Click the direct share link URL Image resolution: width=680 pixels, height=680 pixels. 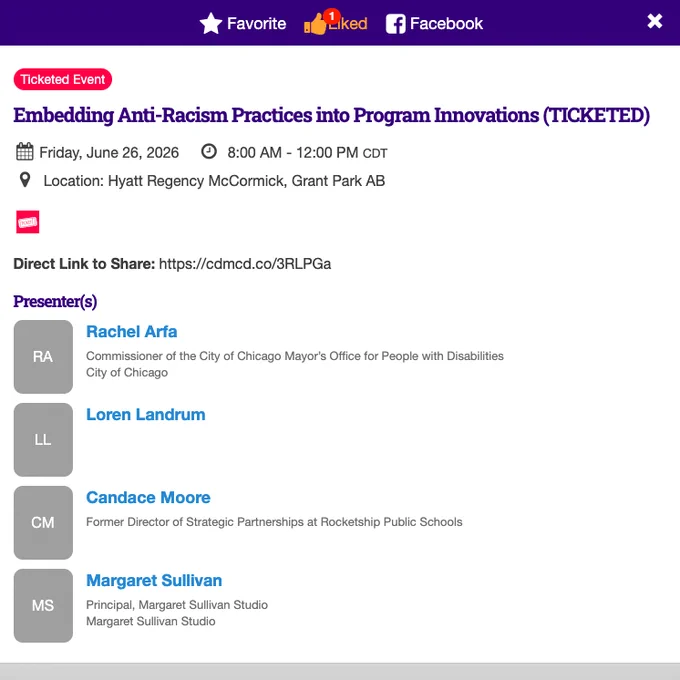click(x=245, y=264)
